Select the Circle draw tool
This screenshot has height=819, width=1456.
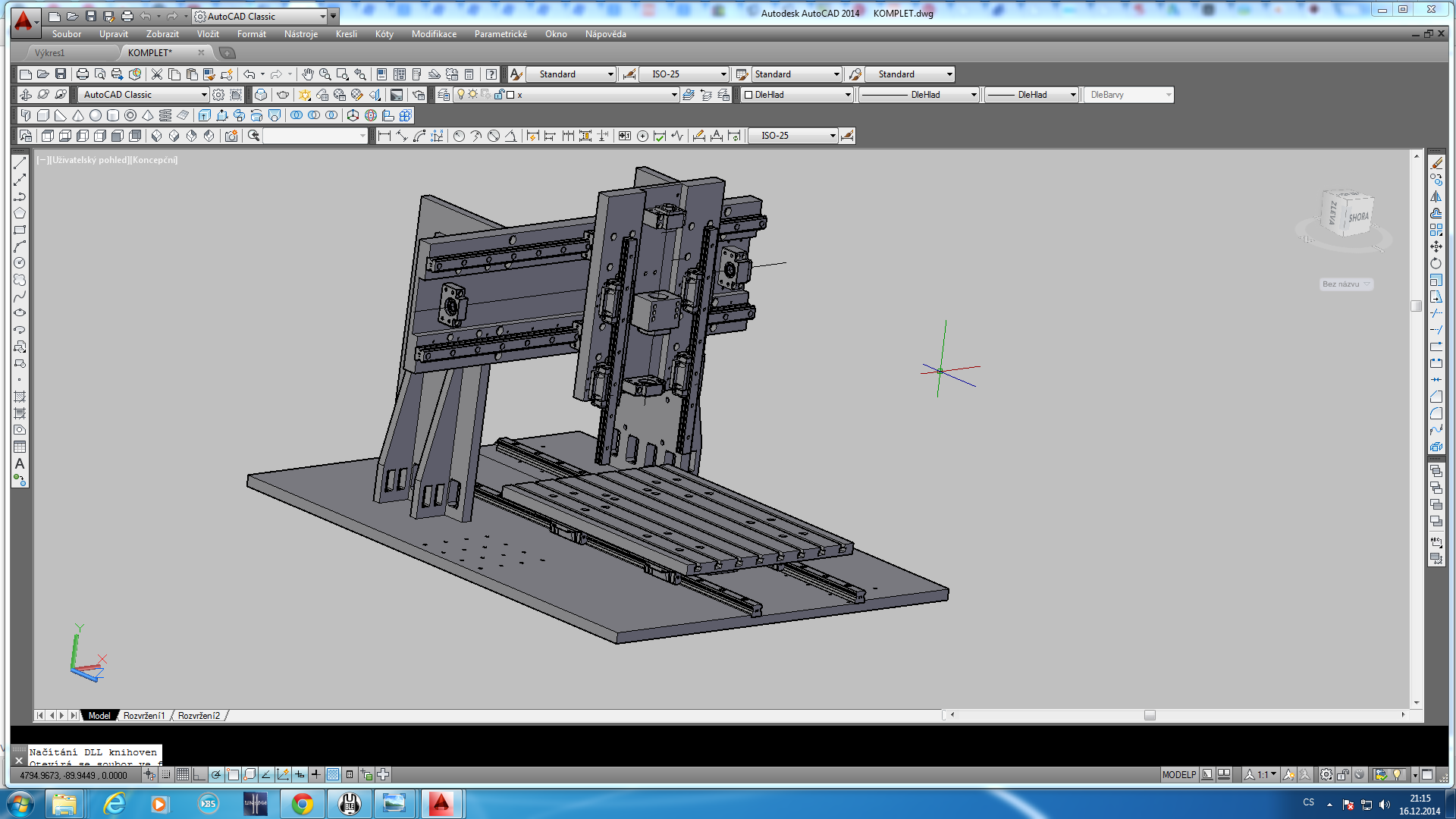click(x=20, y=263)
